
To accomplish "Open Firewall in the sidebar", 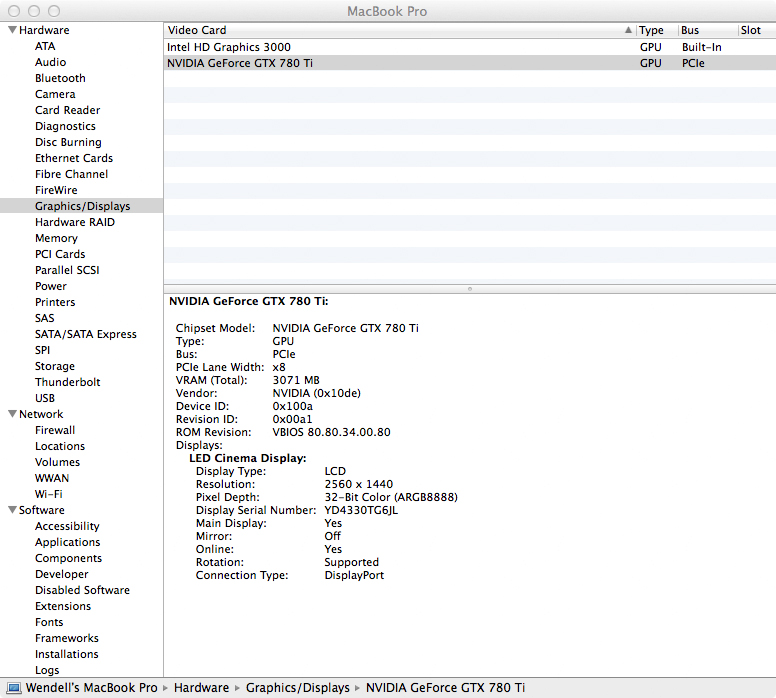I will point(55,430).
